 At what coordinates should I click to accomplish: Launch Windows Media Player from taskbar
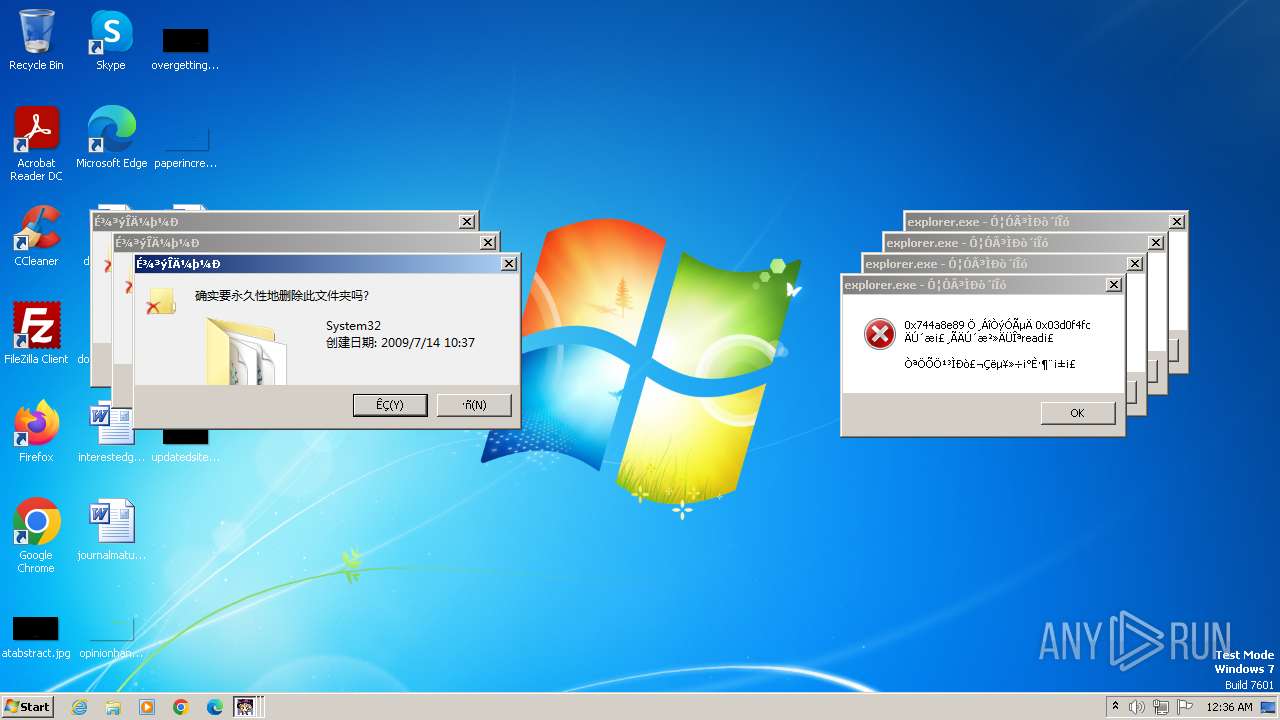tap(147, 707)
